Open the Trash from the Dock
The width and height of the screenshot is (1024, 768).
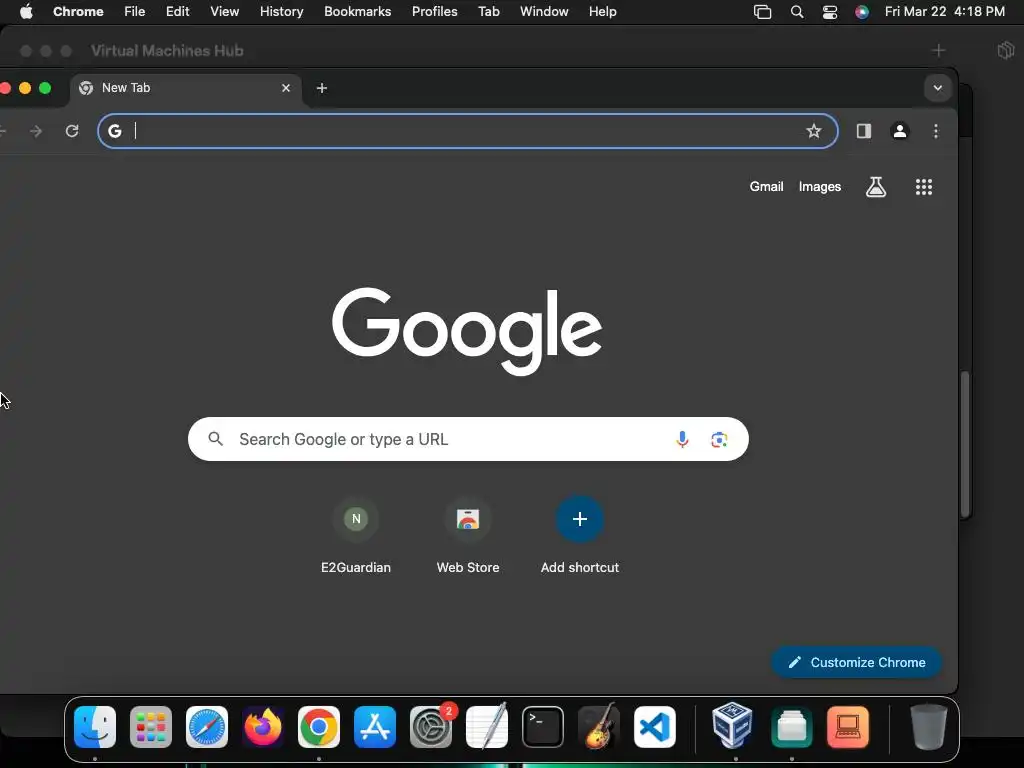928,727
